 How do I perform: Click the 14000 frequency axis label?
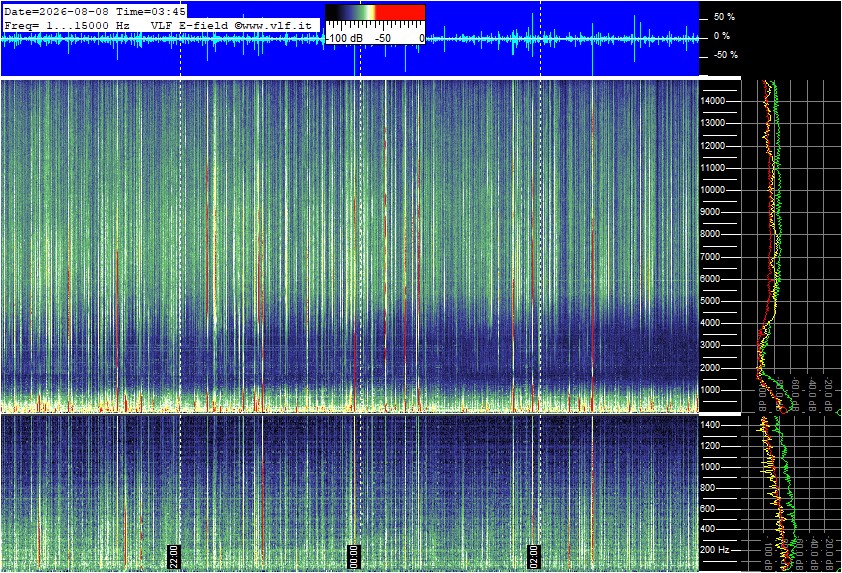click(x=713, y=101)
